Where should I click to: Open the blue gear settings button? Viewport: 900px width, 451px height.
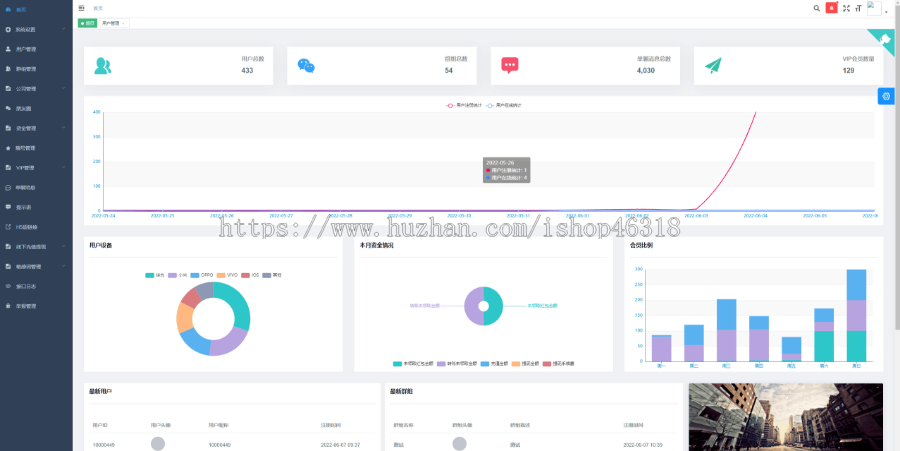tap(886, 96)
